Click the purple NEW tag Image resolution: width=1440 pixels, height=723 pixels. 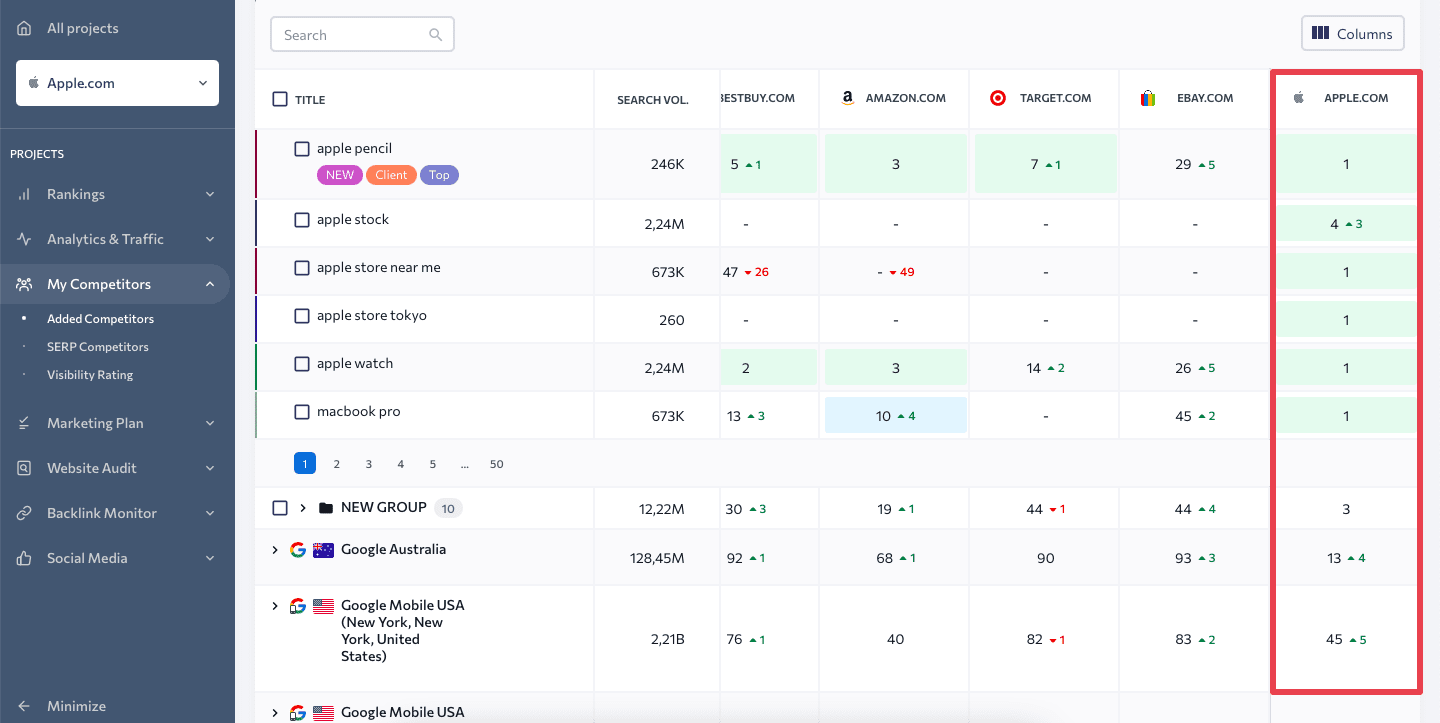coord(340,175)
